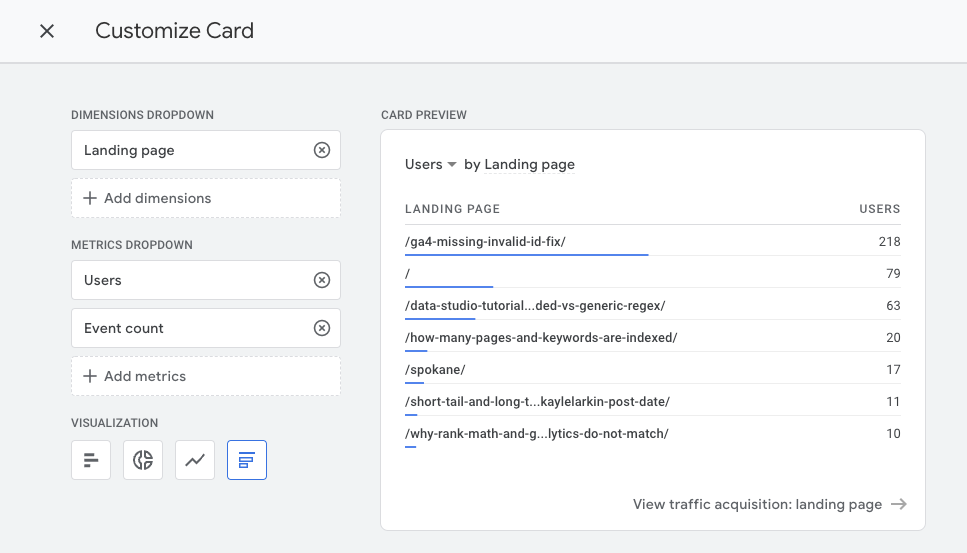This screenshot has height=553, width=967.
Task: Add a new metric
Action: (x=205, y=376)
